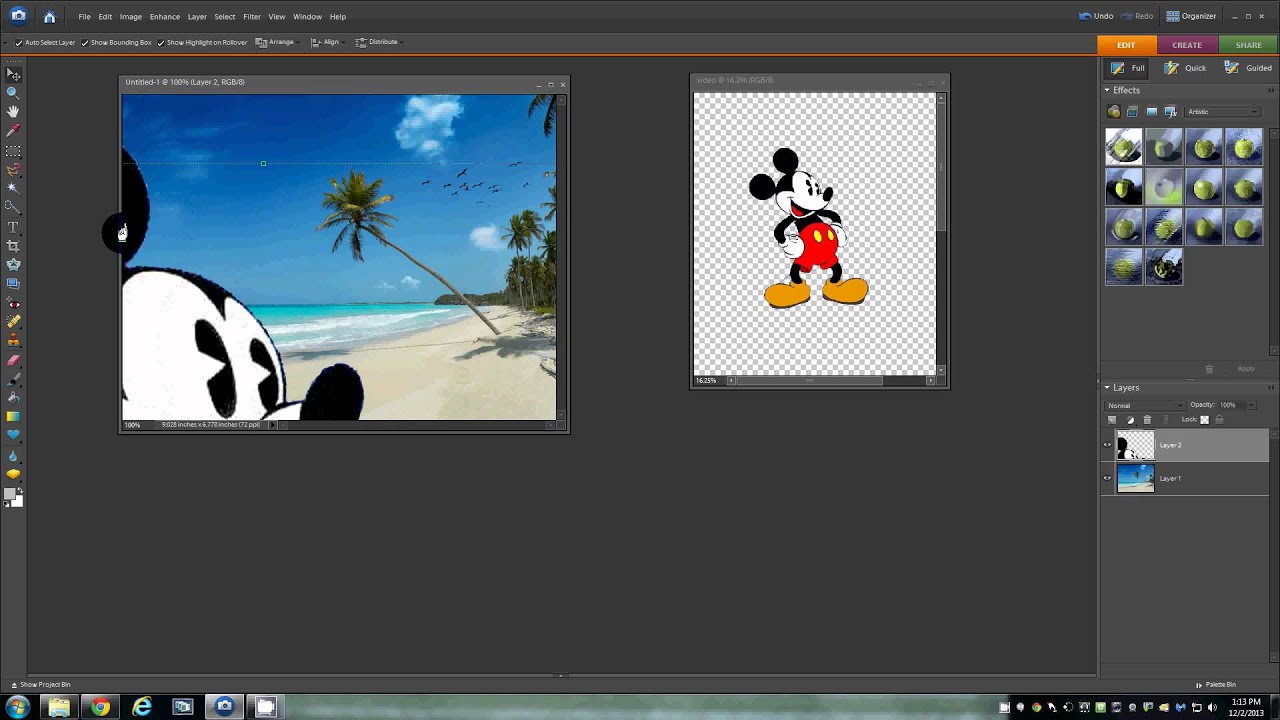Expand Show Project Bin
Image resolution: width=1280 pixels, height=720 pixels.
click(41, 685)
